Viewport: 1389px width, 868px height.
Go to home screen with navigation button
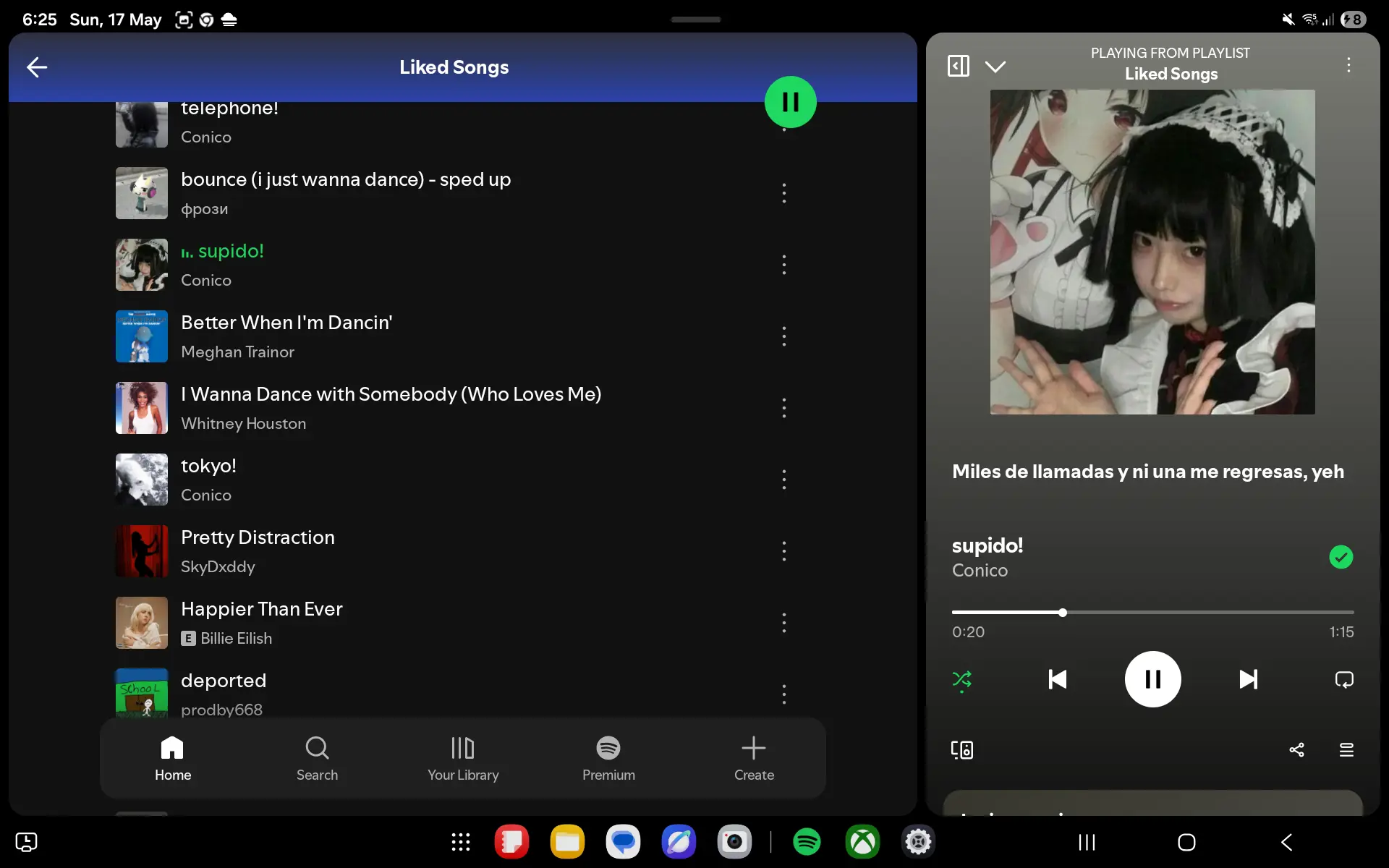coord(1186,842)
